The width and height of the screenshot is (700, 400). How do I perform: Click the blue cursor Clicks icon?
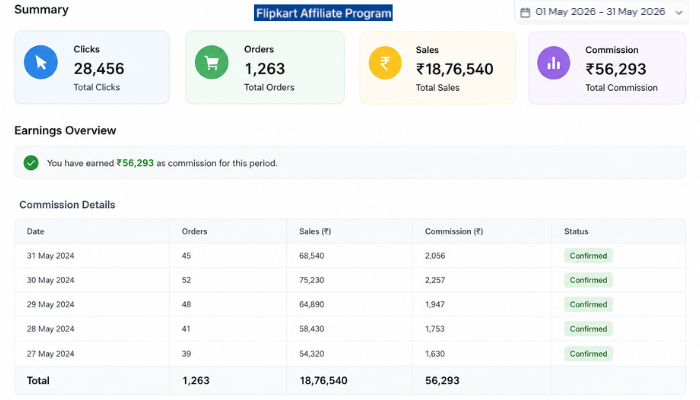(41, 62)
